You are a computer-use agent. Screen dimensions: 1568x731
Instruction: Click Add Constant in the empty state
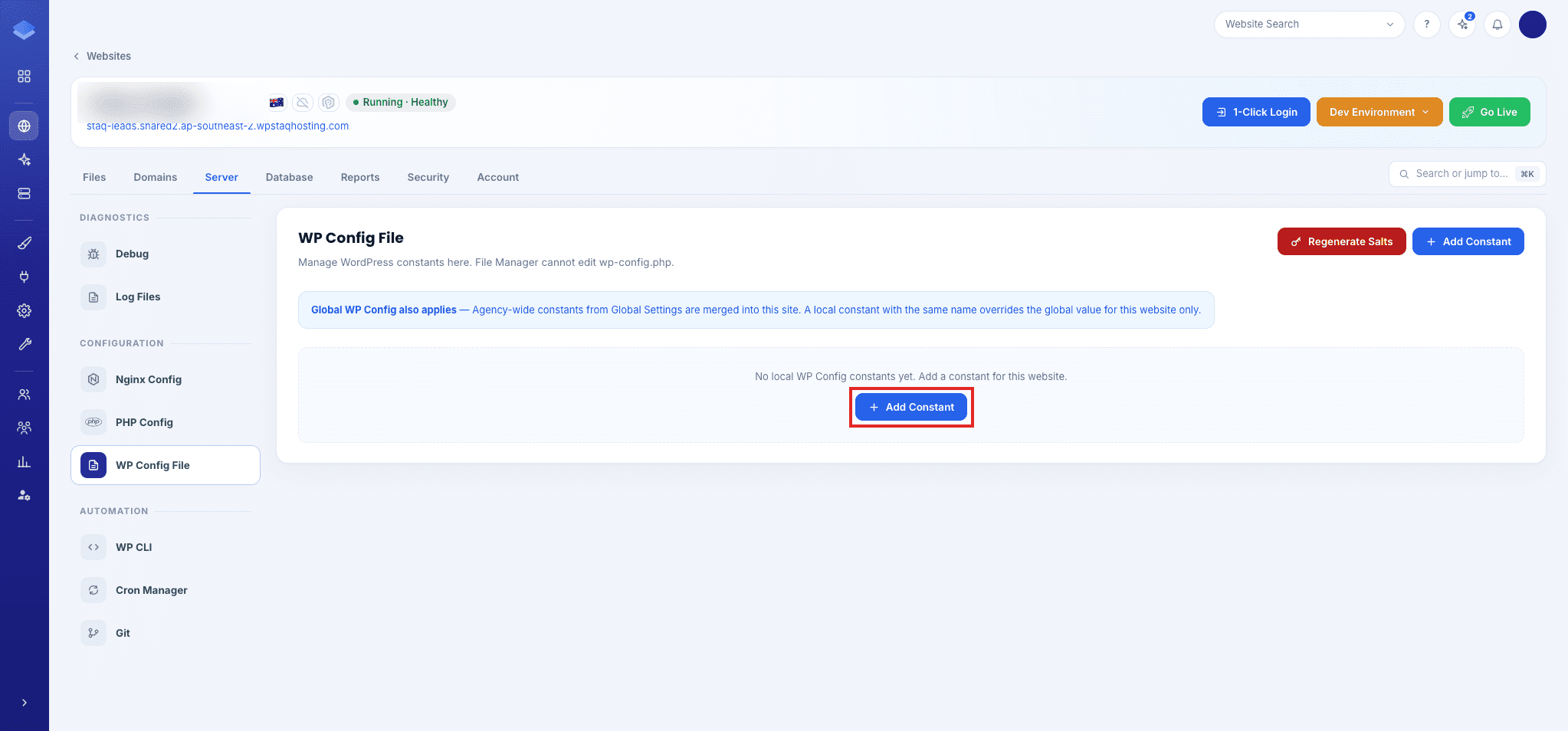(x=911, y=407)
